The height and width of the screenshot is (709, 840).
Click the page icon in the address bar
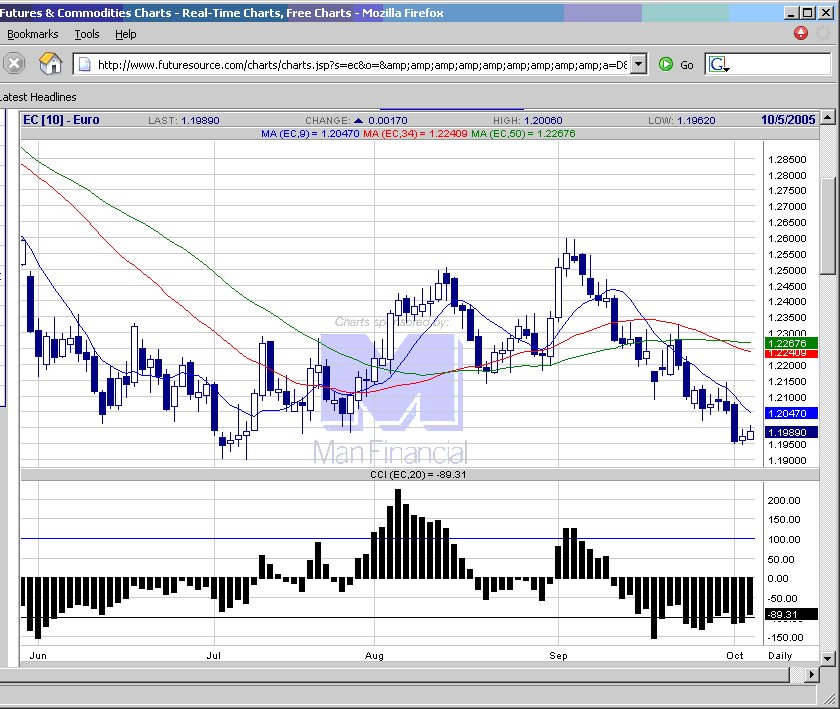point(86,64)
